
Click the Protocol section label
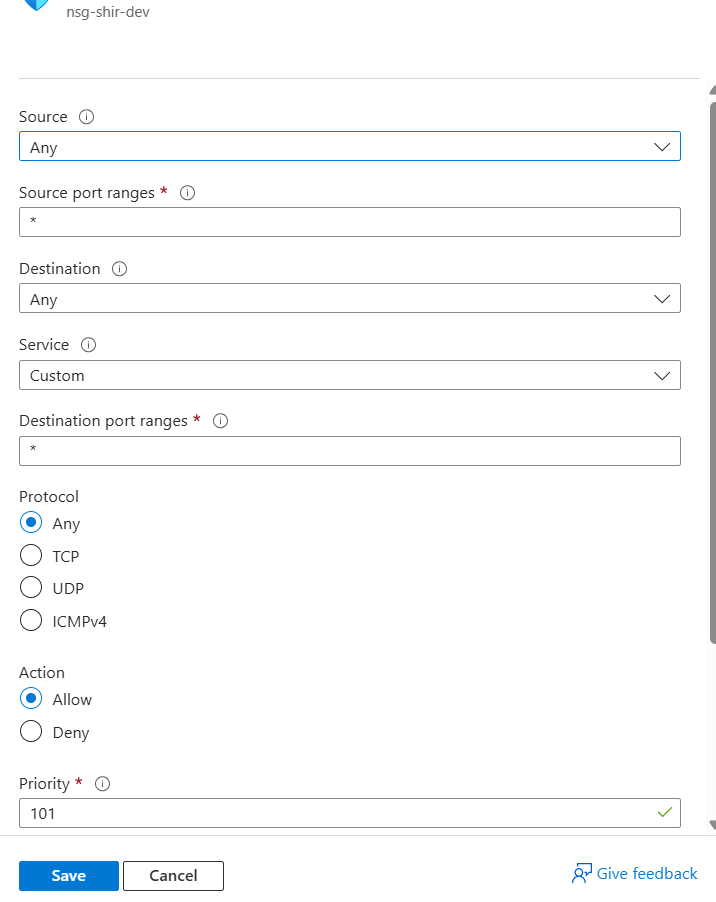click(49, 496)
